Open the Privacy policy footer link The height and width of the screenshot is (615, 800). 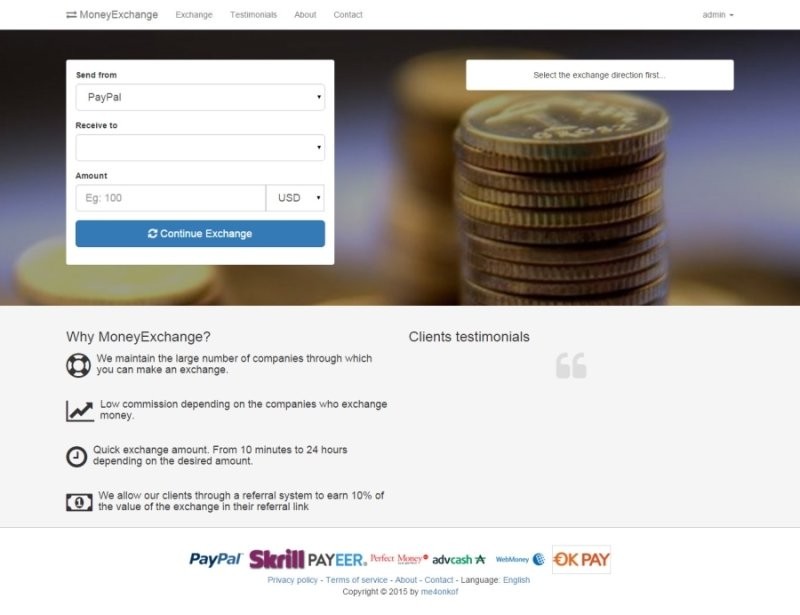[292, 580]
